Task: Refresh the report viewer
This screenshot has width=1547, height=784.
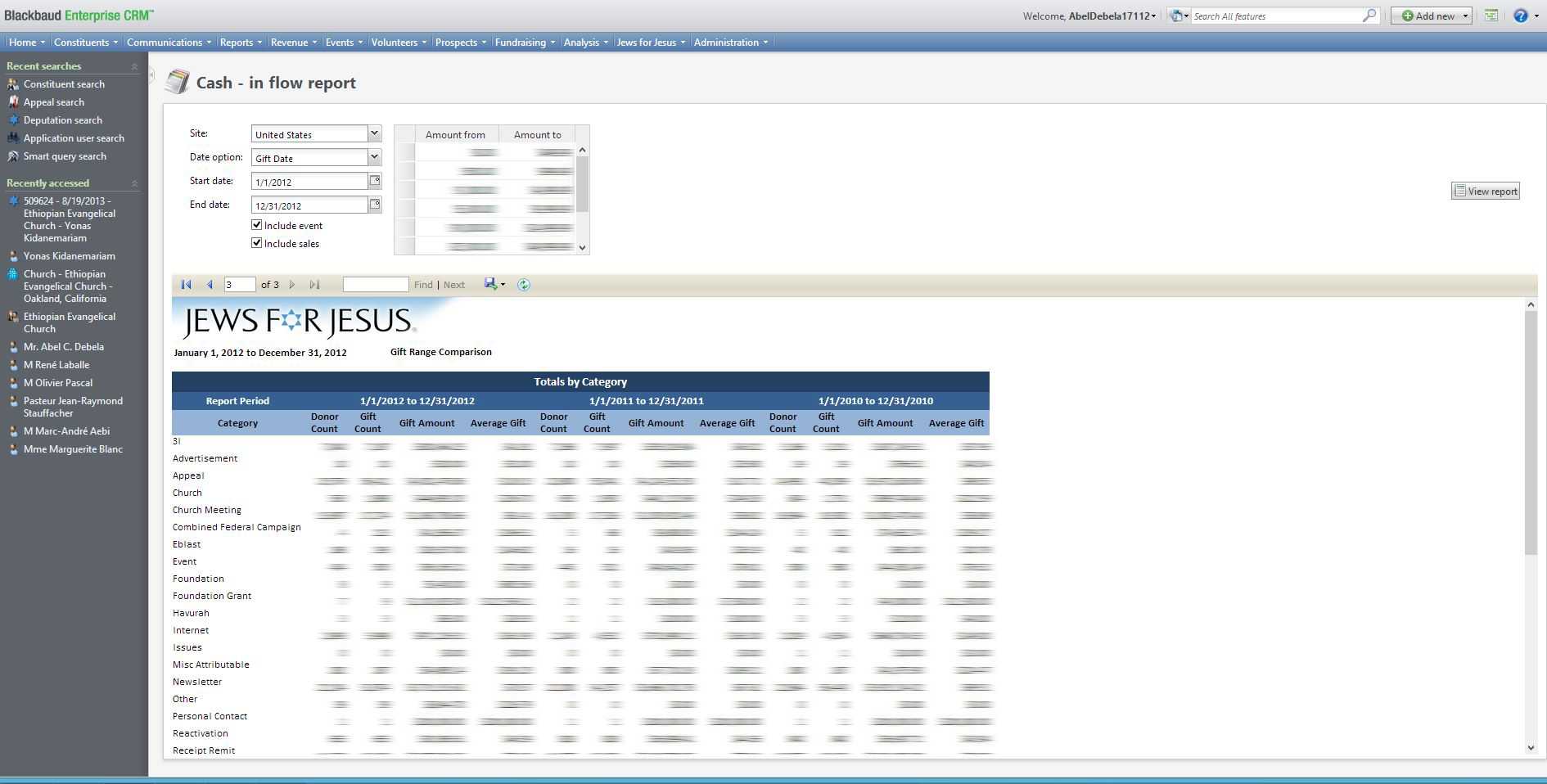Action: click(x=524, y=285)
